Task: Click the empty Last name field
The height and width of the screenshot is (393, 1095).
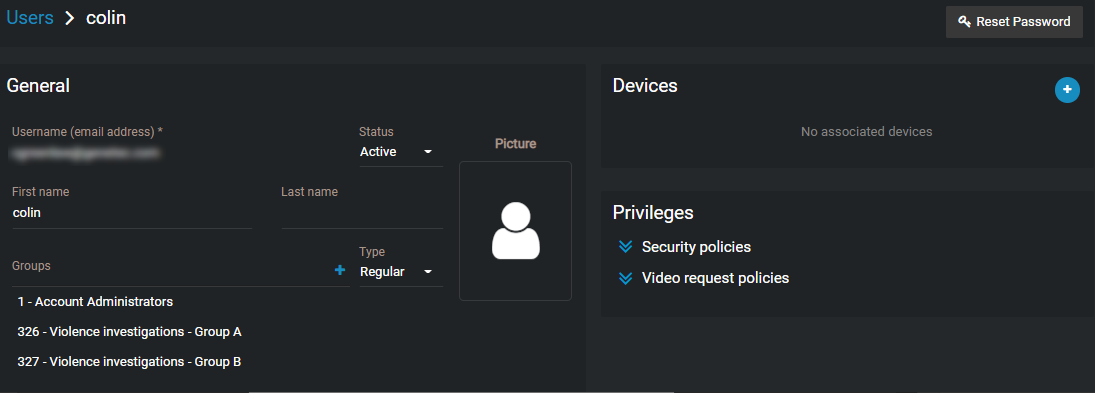Action: coord(362,214)
